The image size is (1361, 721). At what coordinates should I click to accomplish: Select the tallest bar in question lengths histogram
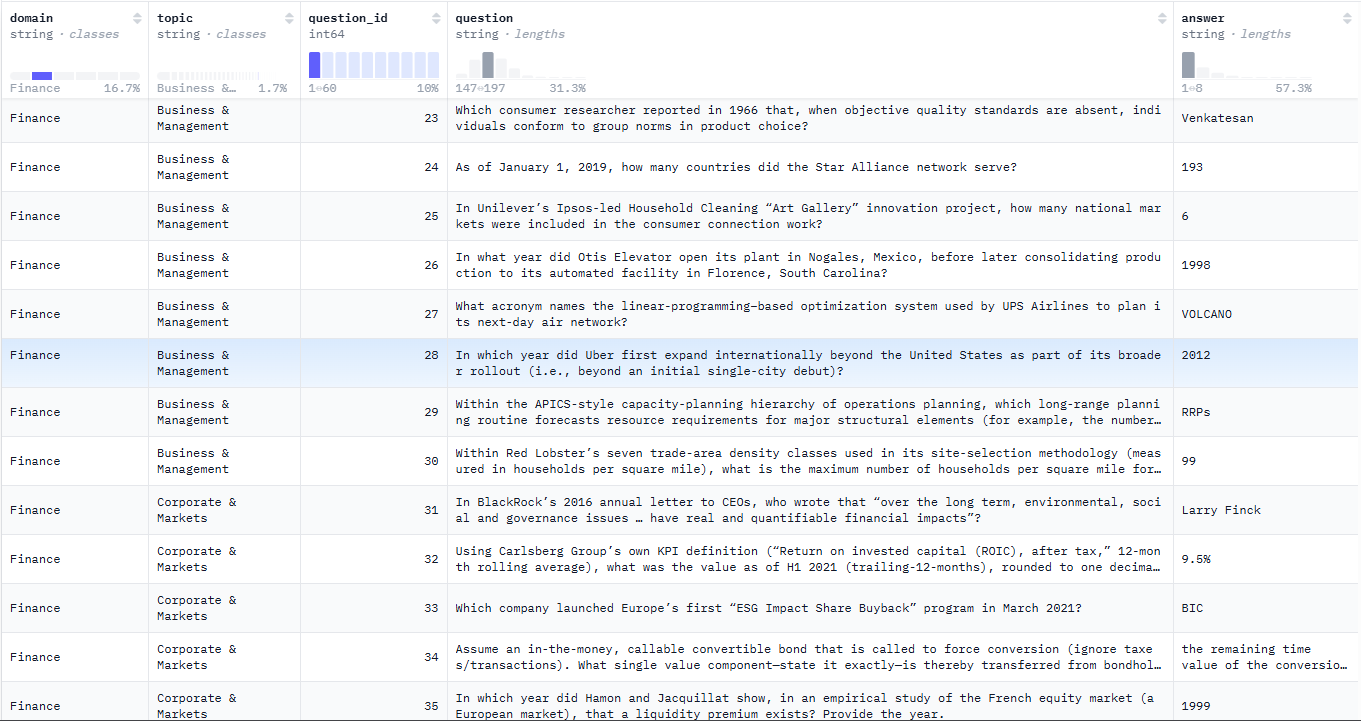point(488,65)
